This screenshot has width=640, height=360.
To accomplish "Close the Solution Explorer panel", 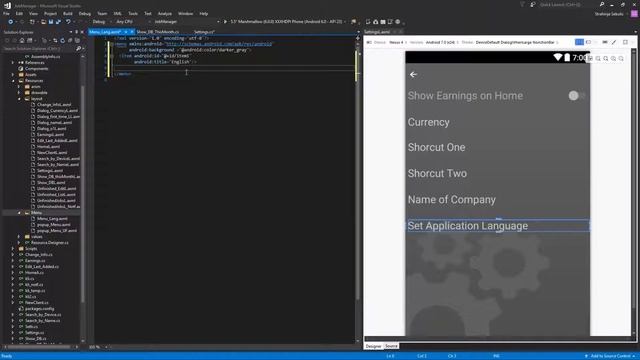I will pos(82,32).
